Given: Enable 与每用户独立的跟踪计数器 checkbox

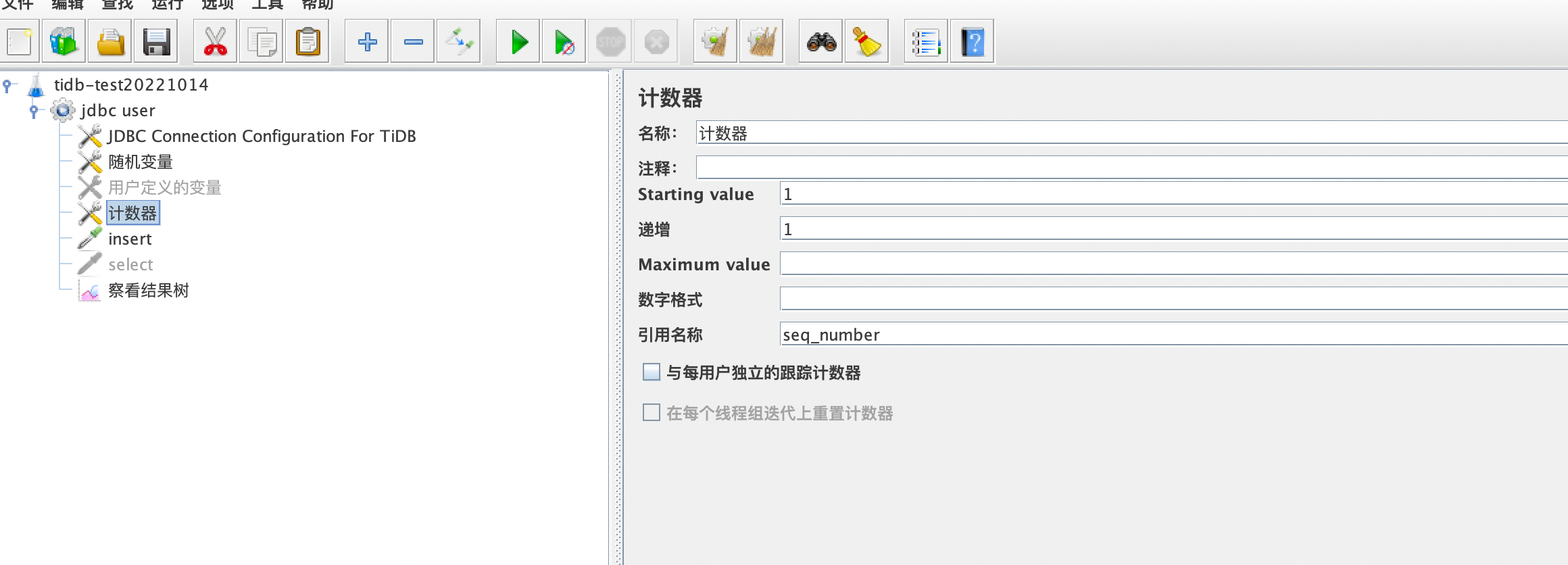Looking at the screenshot, I should point(651,372).
